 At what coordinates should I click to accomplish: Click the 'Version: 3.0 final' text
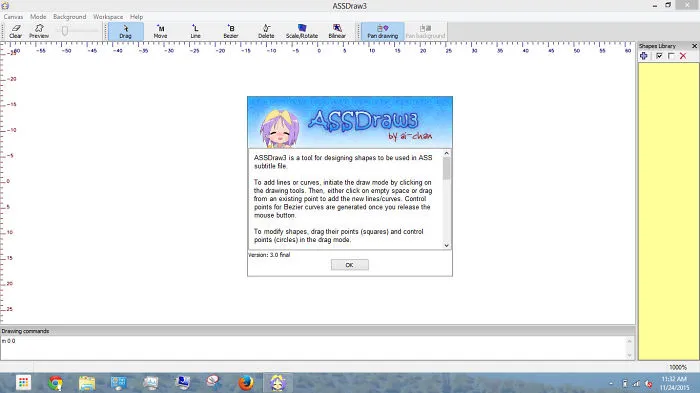(269, 255)
